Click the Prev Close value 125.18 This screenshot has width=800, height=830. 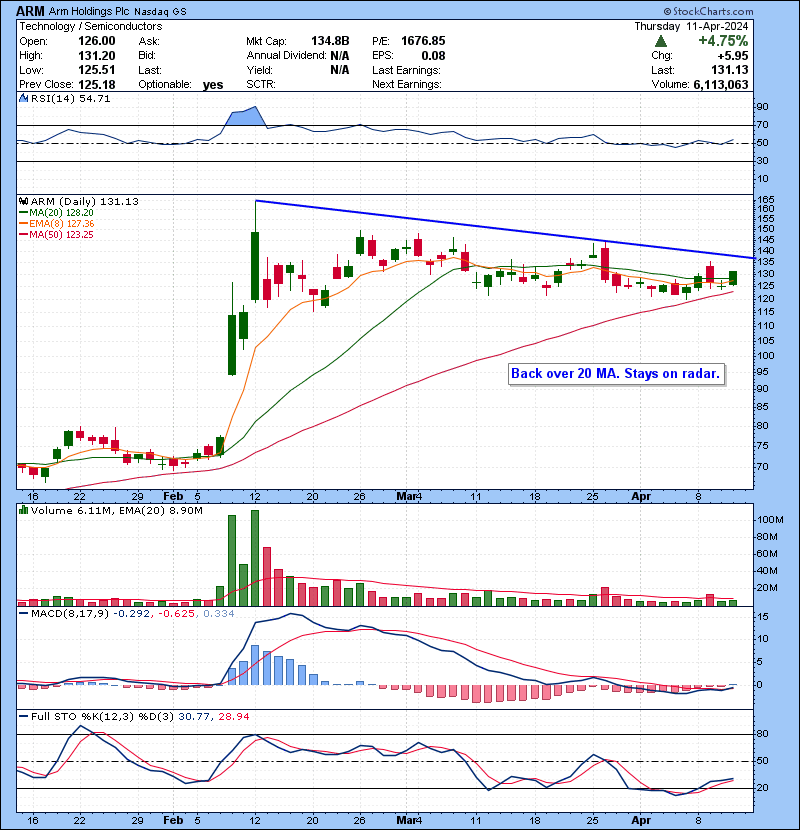click(96, 85)
